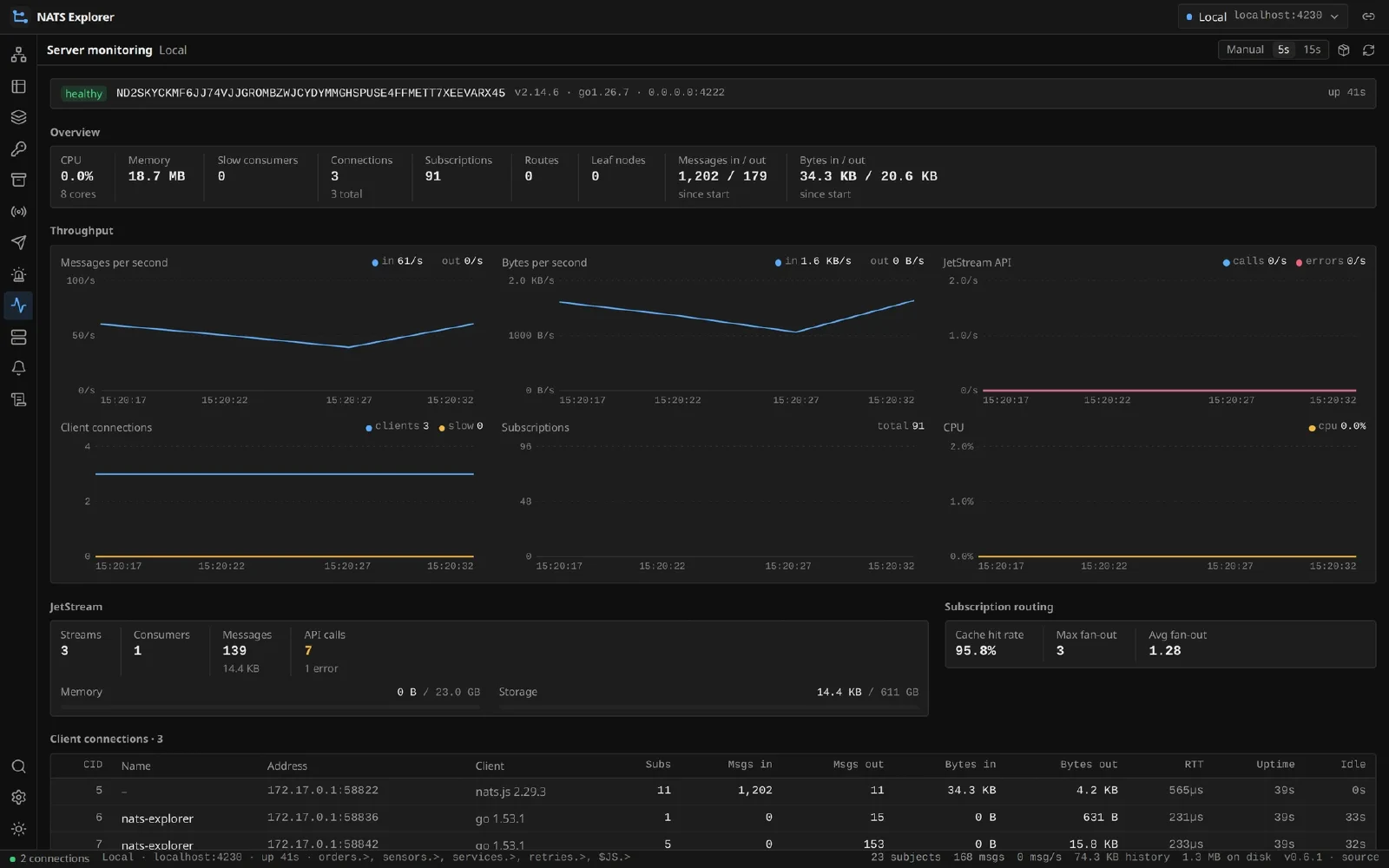
Task: Sort table by Address column header
Action: [x=287, y=766]
